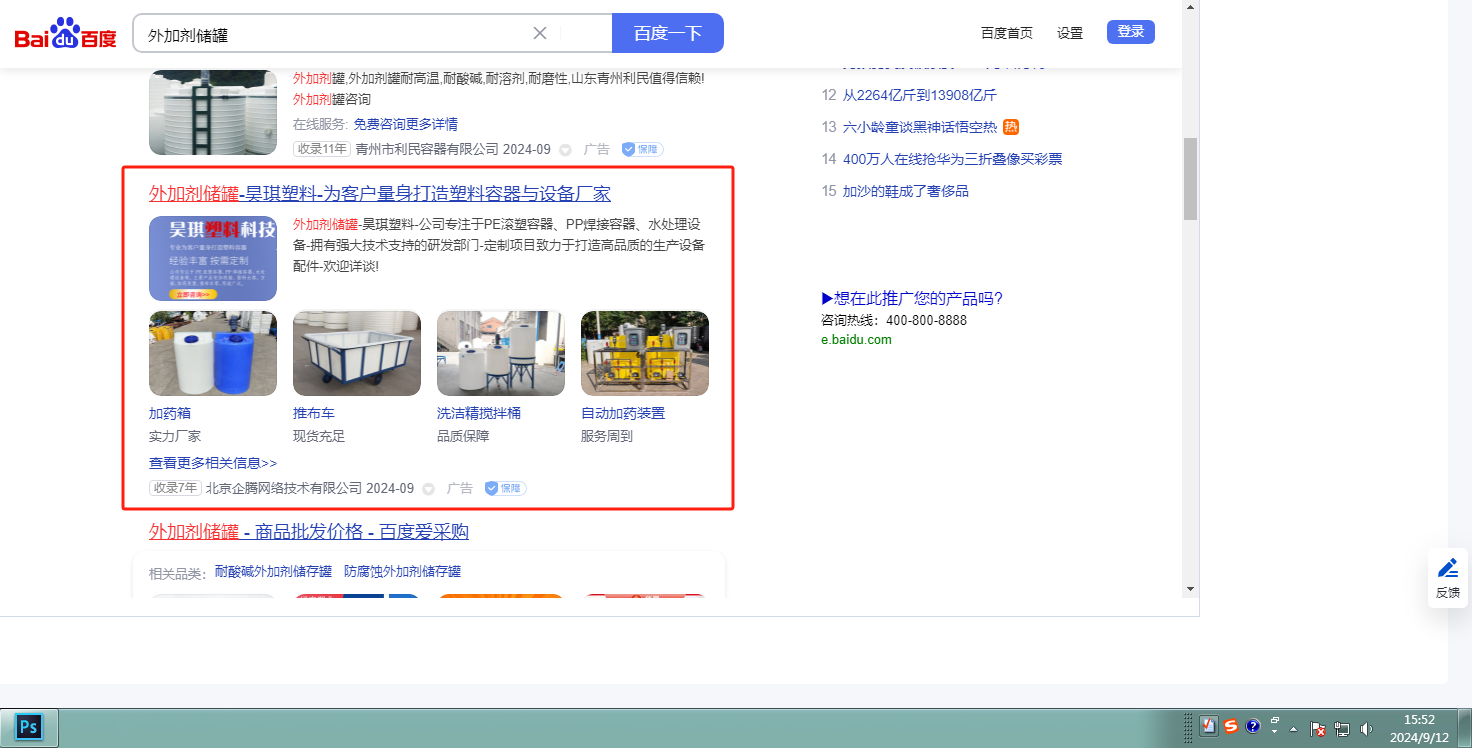Click the checklist document tray icon

tap(1209, 727)
